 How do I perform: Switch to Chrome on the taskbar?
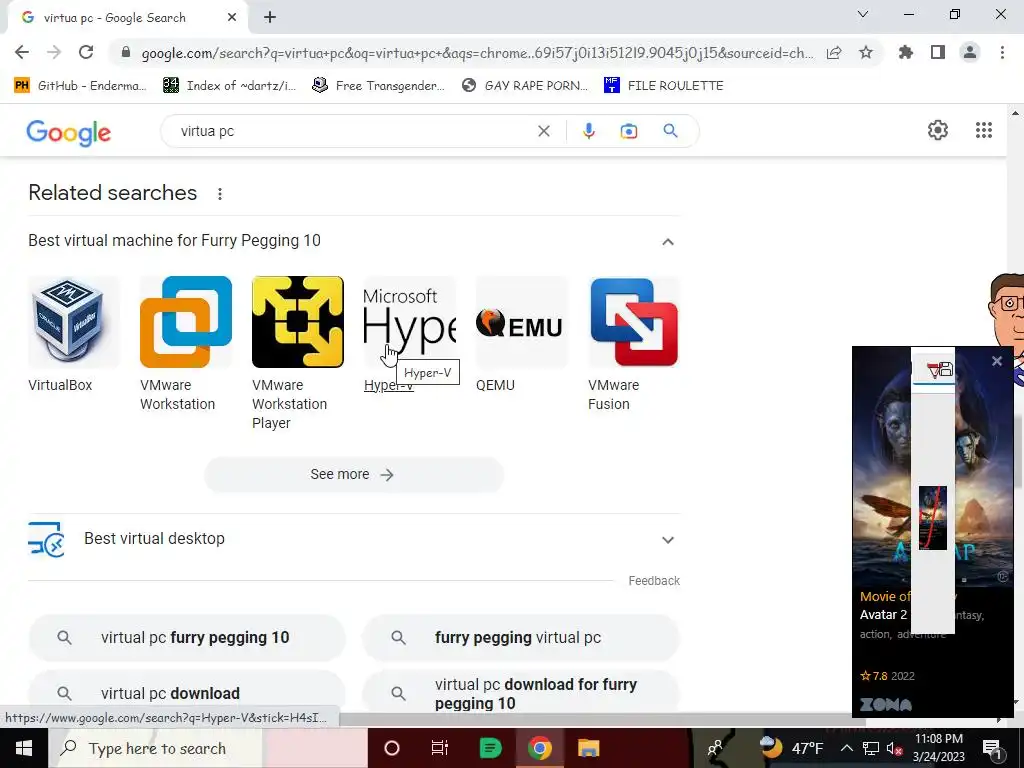point(539,748)
